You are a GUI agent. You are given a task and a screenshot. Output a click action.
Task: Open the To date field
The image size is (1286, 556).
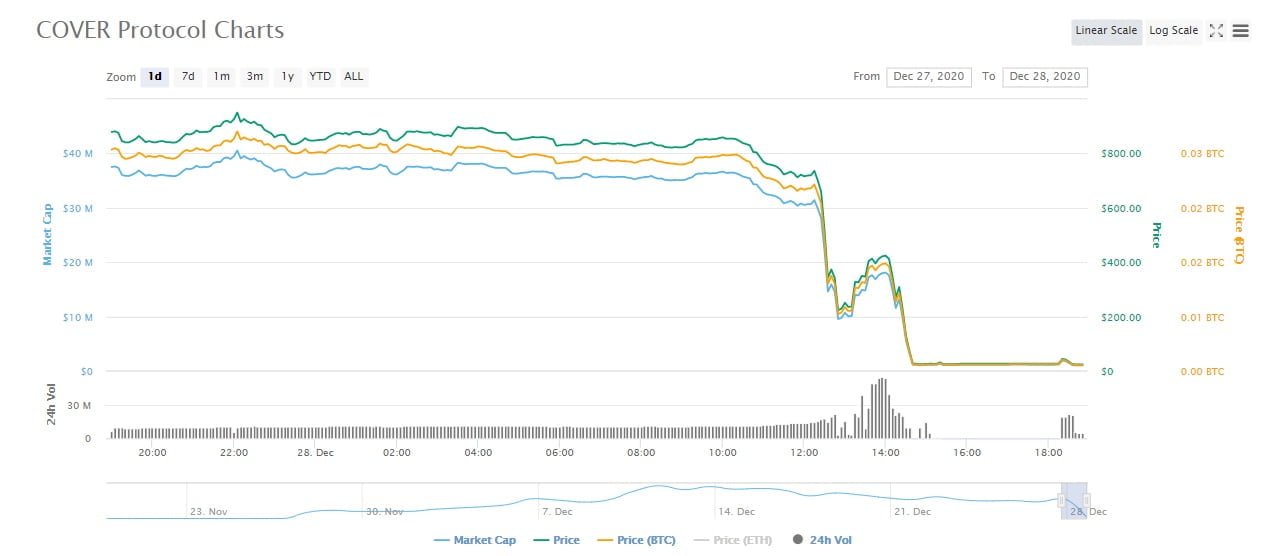coord(1045,77)
